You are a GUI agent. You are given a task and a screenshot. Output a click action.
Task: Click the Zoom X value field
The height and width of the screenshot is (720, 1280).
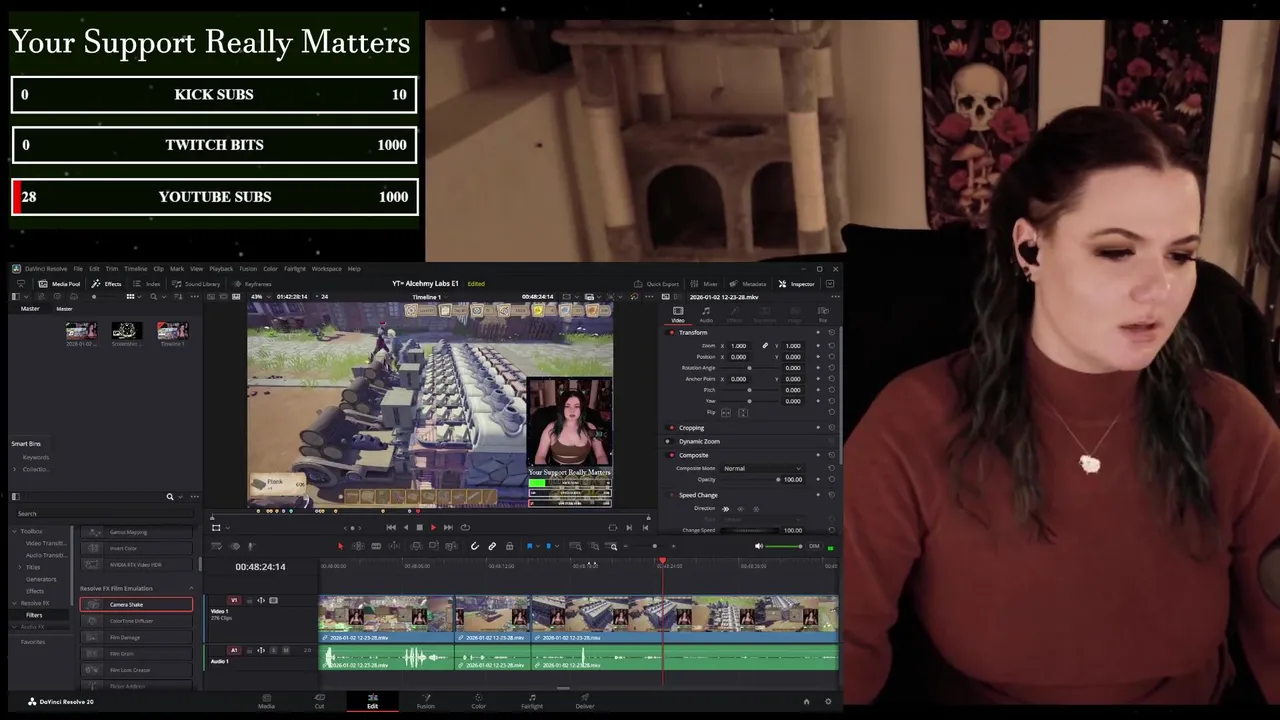740,346
